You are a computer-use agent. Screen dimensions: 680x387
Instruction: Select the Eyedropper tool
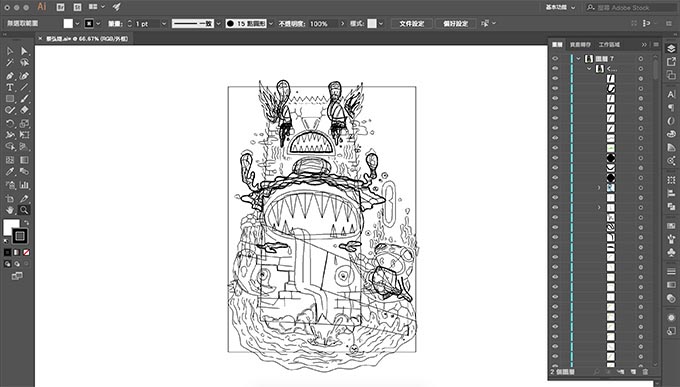10,172
